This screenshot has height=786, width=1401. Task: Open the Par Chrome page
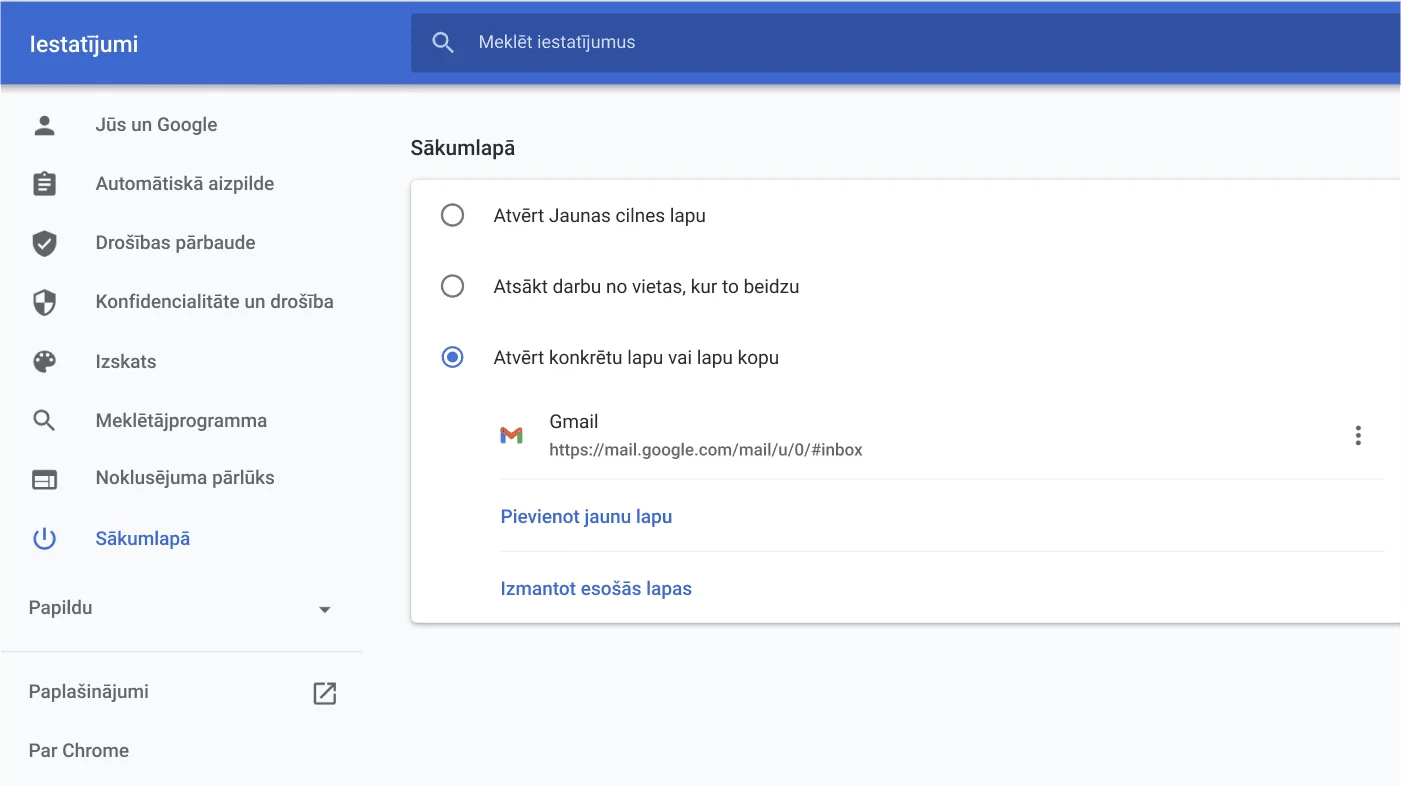tap(78, 750)
